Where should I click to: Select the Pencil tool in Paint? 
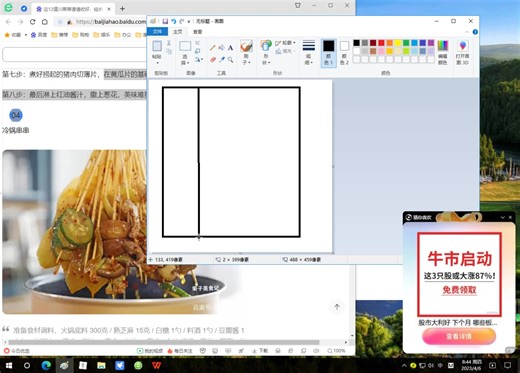point(212,48)
